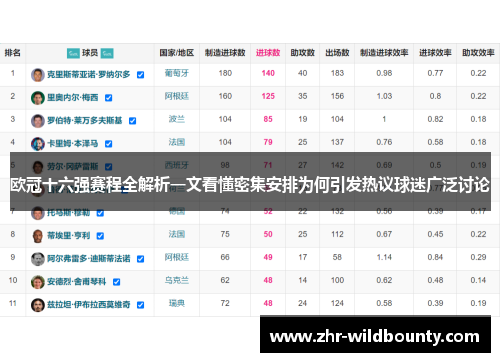Toggle checkbox beside 兹拉坦·伊布拉希莫维奇
The width and height of the screenshot is (500, 362).
[141, 305]
